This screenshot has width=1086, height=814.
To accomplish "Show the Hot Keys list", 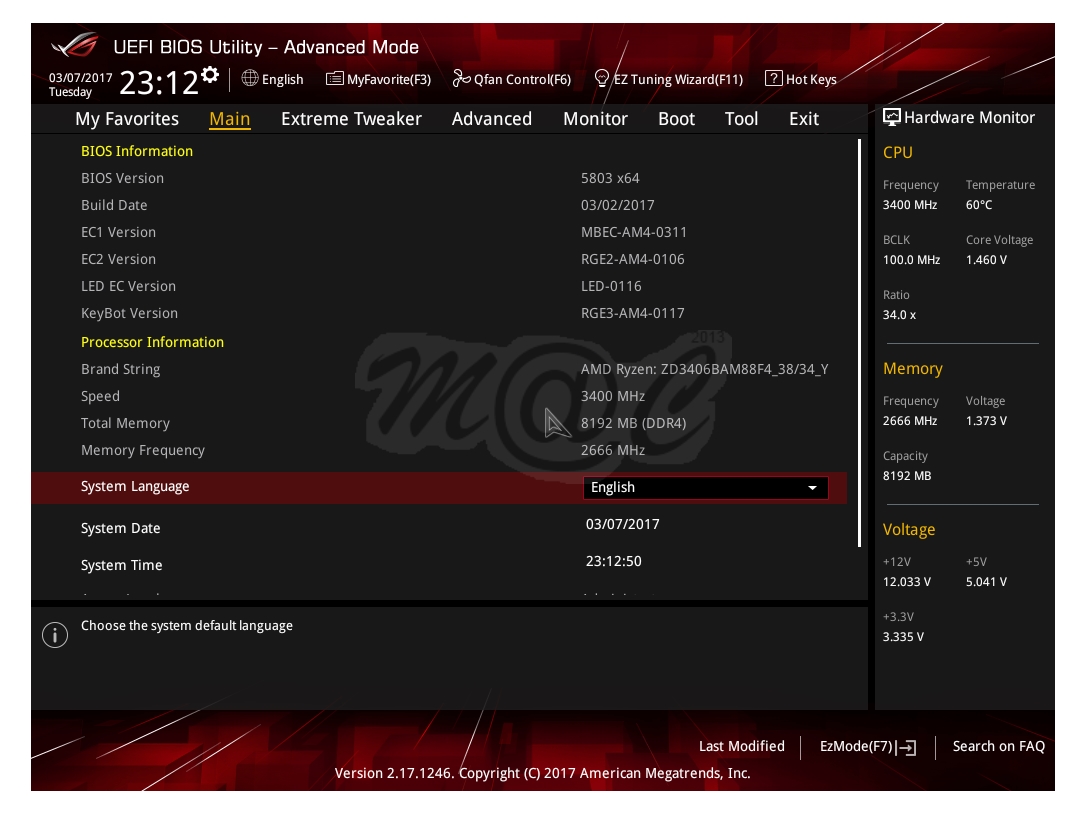I will [x=811, y=80].
